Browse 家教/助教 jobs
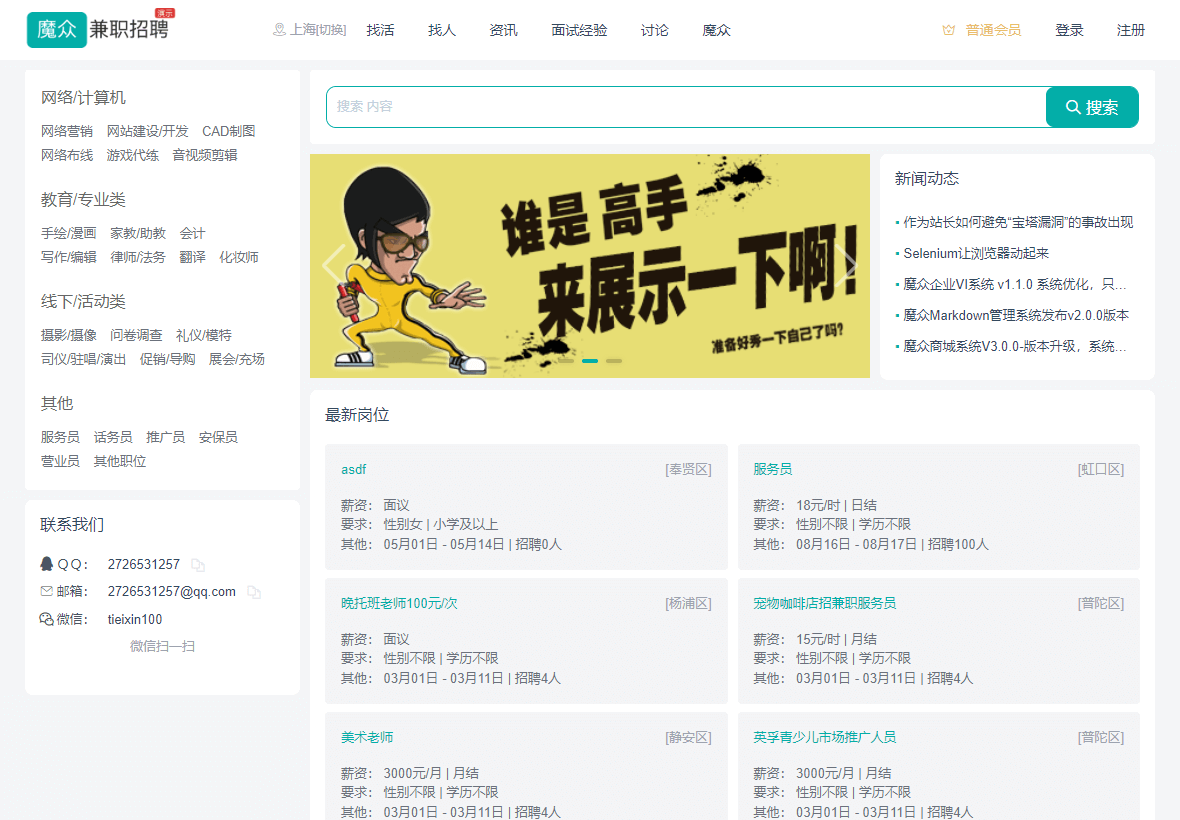Screen dimensions: 1180x820 click(138, 234)
